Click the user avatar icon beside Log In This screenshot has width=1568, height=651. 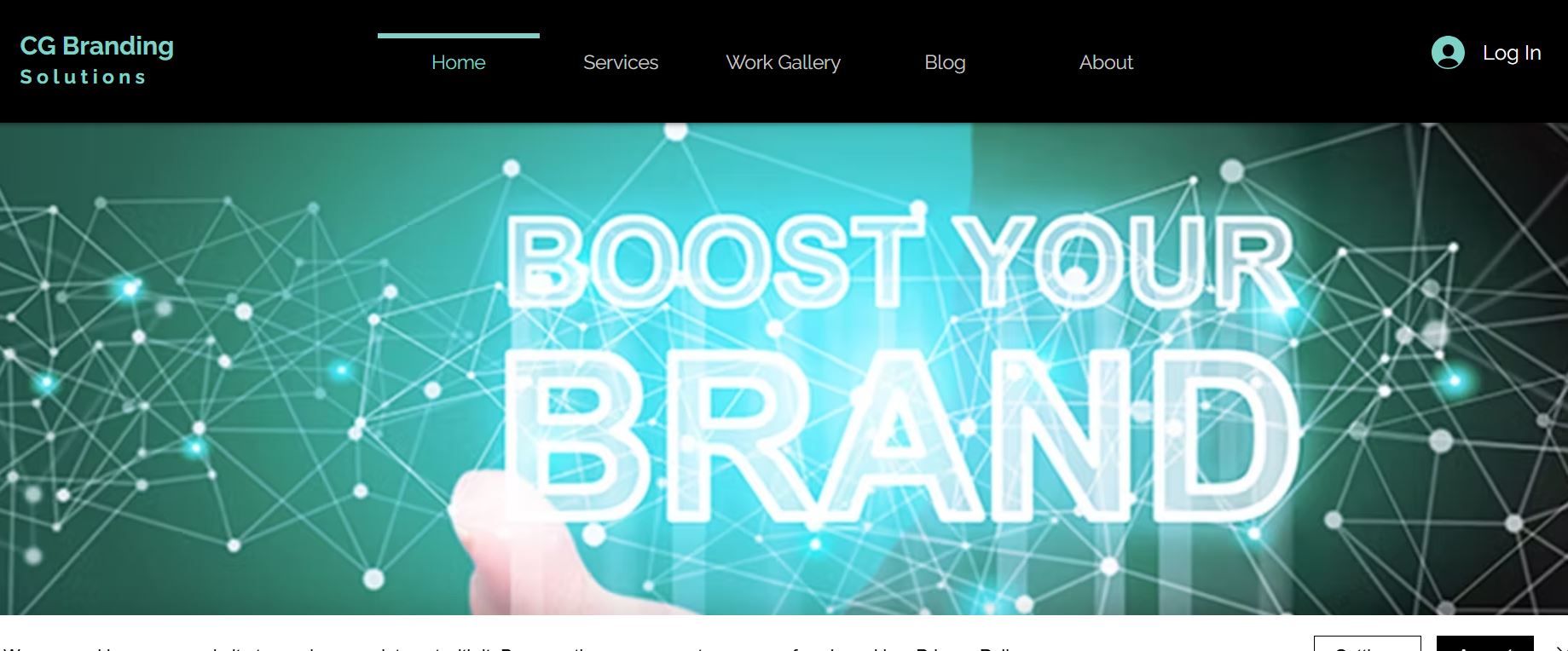tap(1448, 53)
